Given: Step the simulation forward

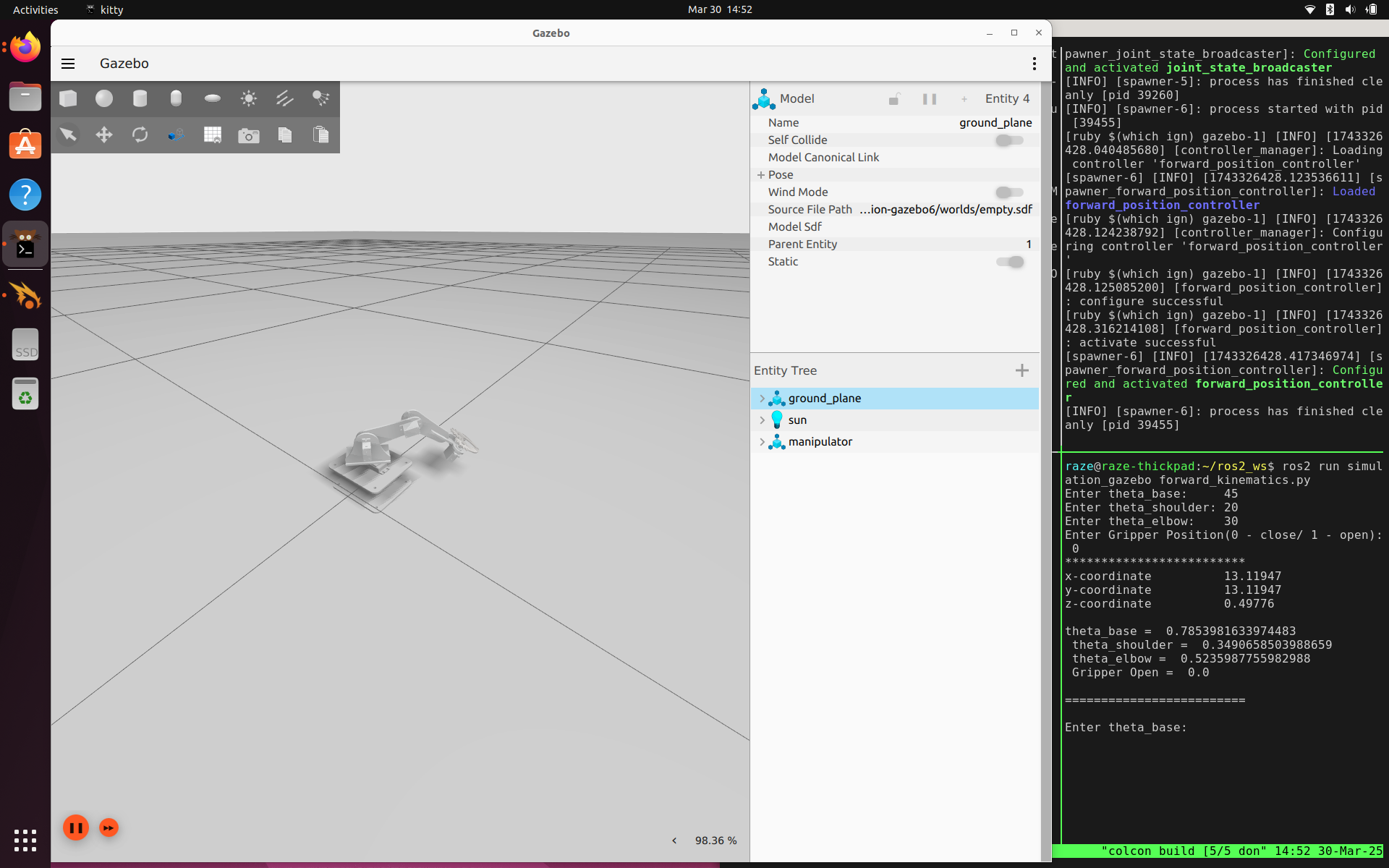Looking at the screenshot, I should (109, 827).
